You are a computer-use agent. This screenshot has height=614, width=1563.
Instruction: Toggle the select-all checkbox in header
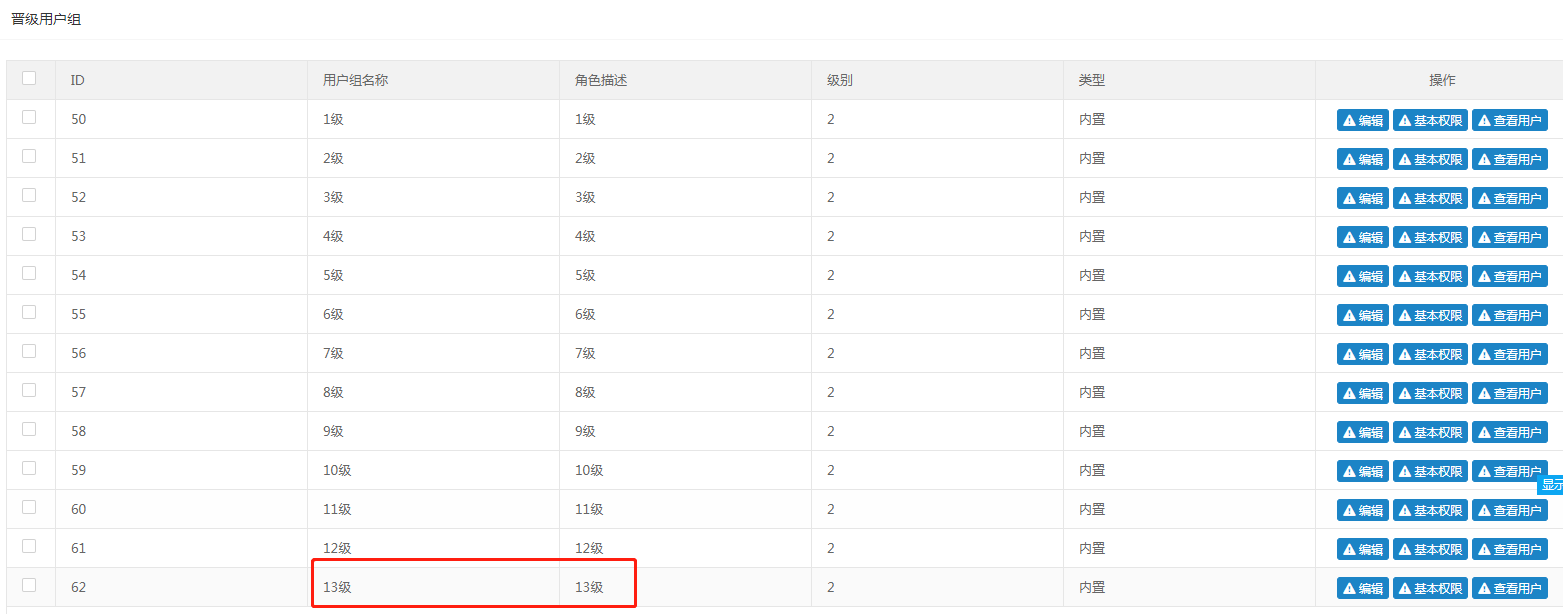click(x=29, y=78)
